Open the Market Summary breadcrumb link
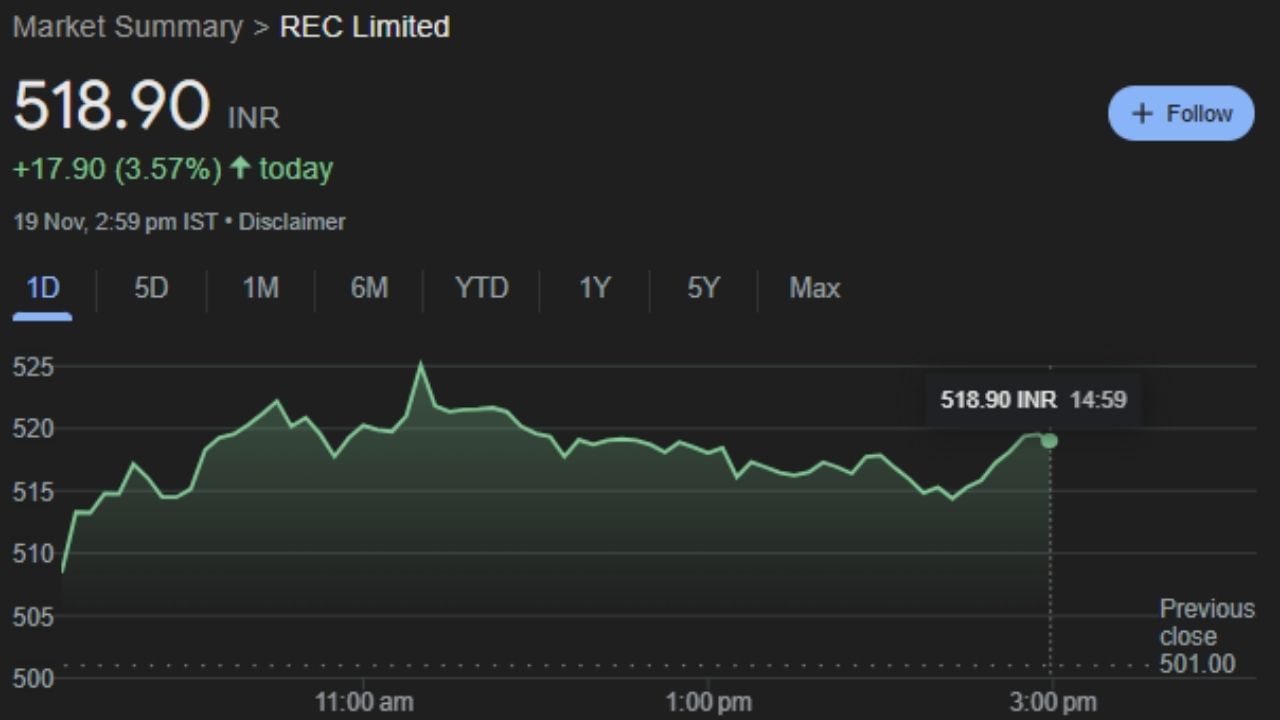This screenshot has width=1280, height=720. (127, 27)
